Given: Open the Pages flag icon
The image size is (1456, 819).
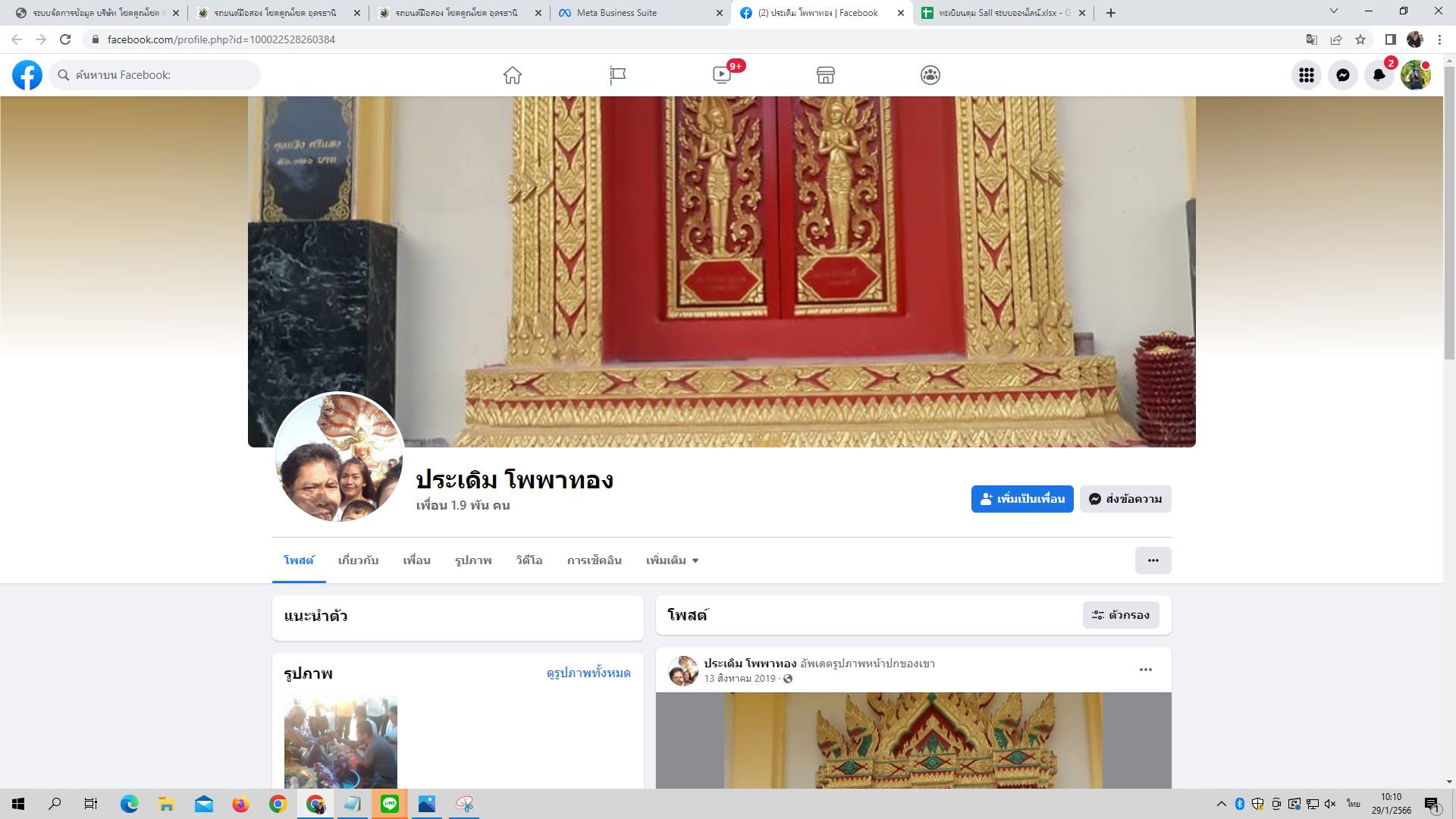Looking at the screenshot, I should [x=617, y=75].
